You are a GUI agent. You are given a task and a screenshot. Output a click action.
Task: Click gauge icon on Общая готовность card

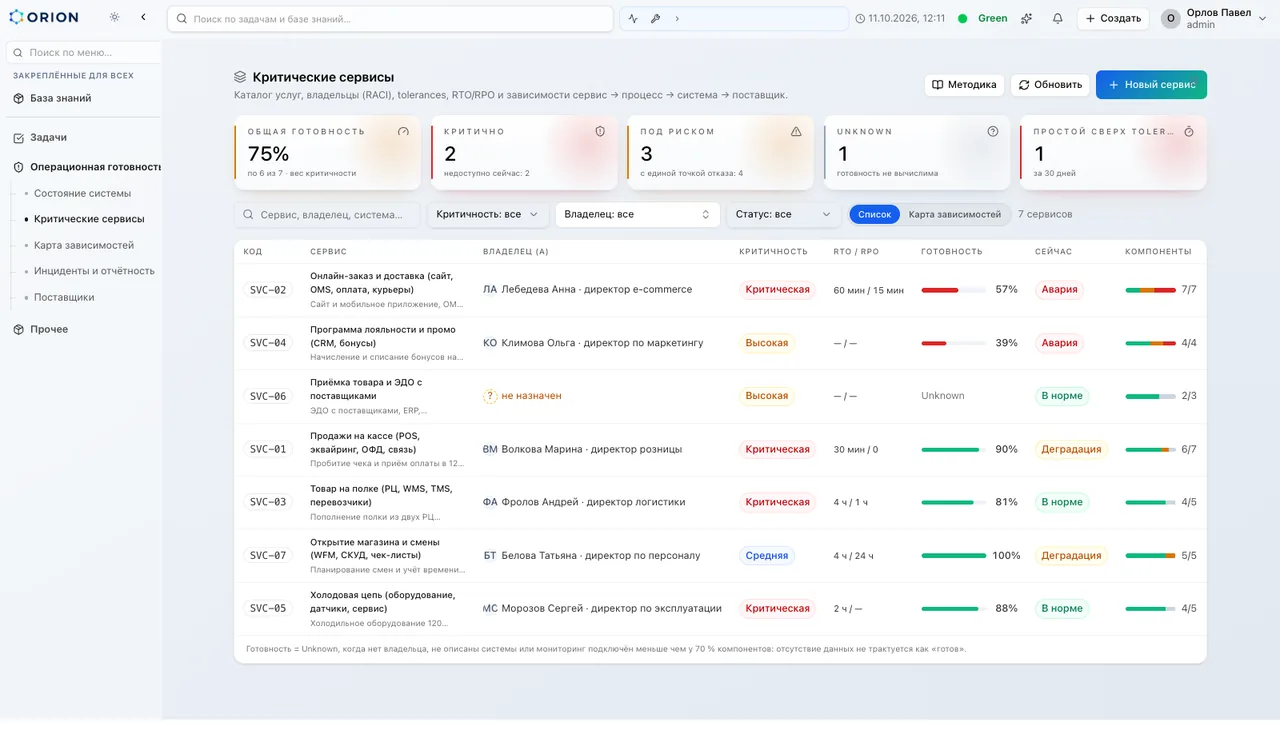404,131
